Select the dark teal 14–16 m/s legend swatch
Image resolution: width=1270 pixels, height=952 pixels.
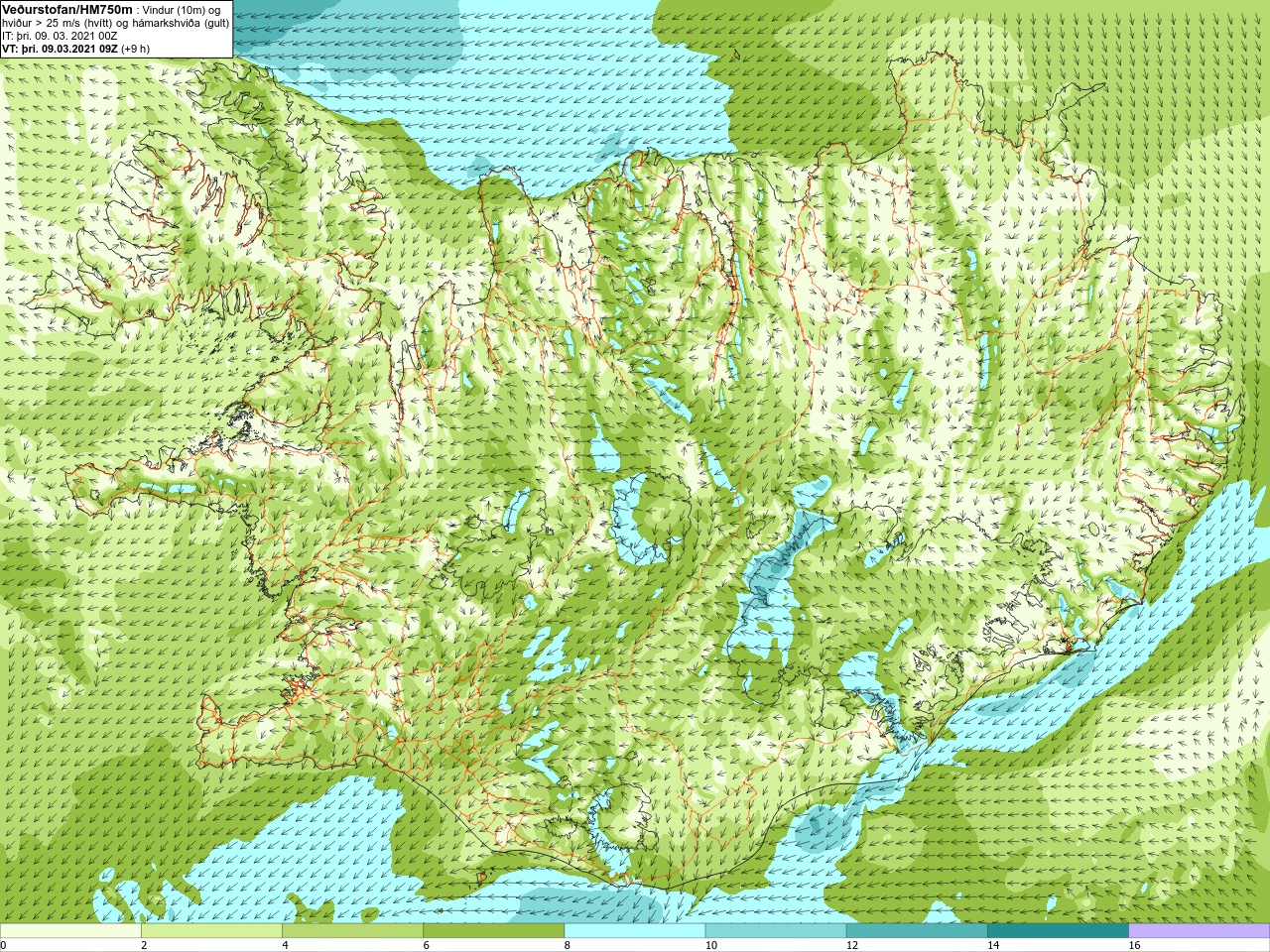point(1058,931)
